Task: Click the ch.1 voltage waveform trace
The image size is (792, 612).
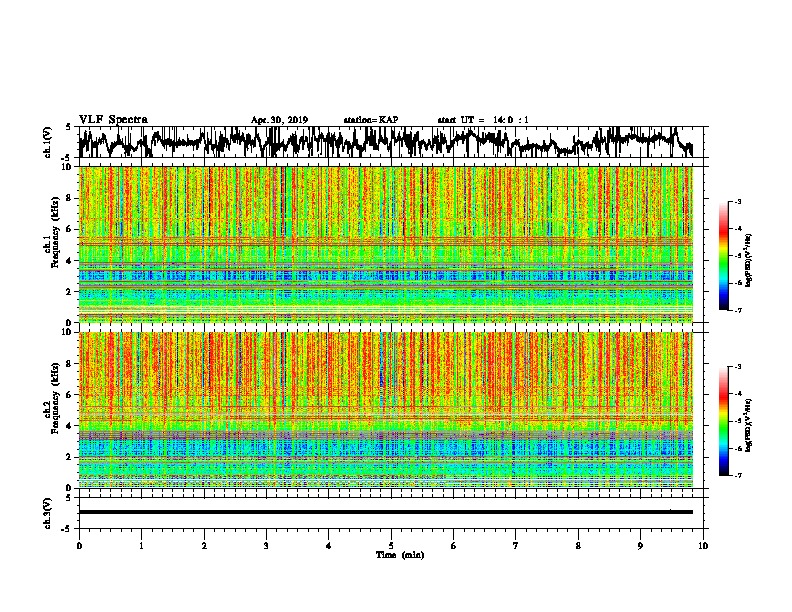Action: coord(386,142)
